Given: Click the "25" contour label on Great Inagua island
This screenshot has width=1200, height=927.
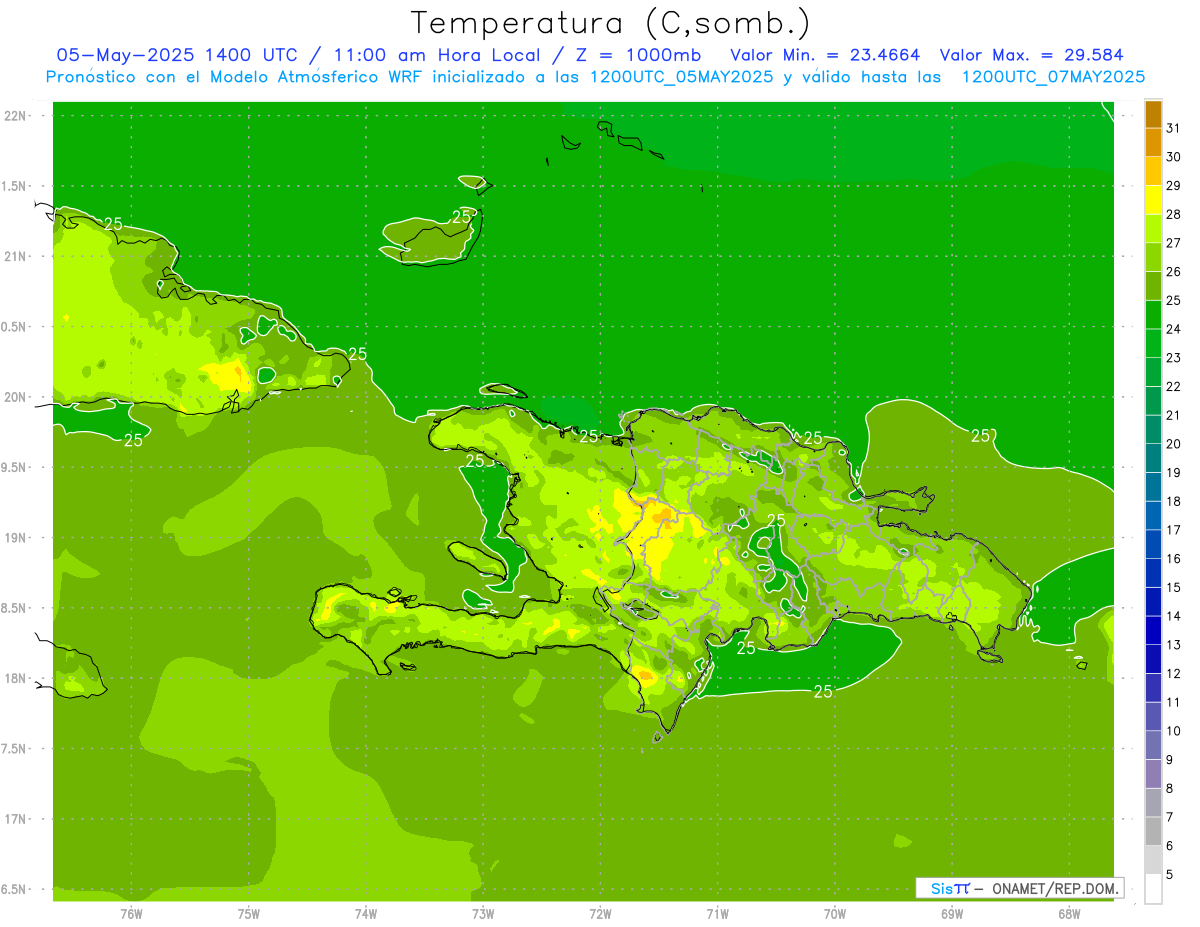Looking at the screenshot, I should [461, 216].
